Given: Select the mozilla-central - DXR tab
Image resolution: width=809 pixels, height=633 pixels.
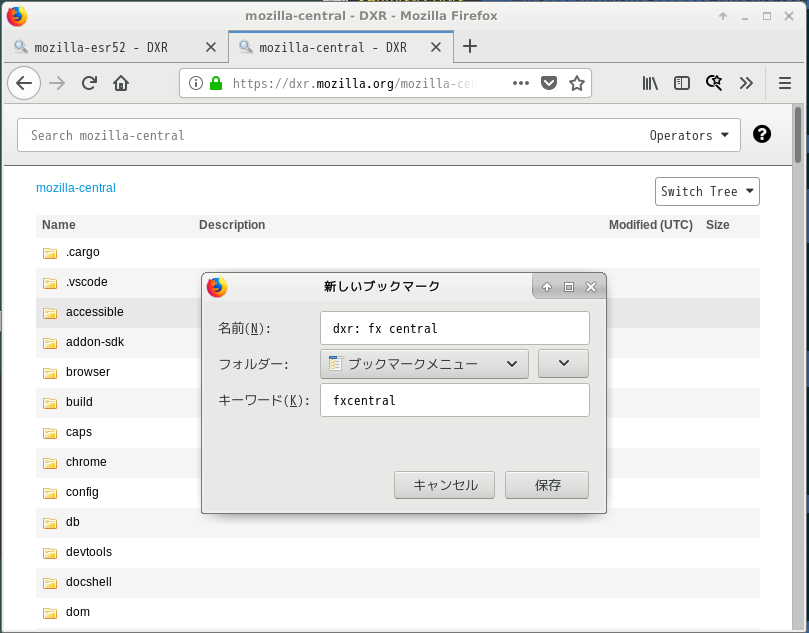Looking at the screenshot, I should pyautogui.click(x=341, y=47).
